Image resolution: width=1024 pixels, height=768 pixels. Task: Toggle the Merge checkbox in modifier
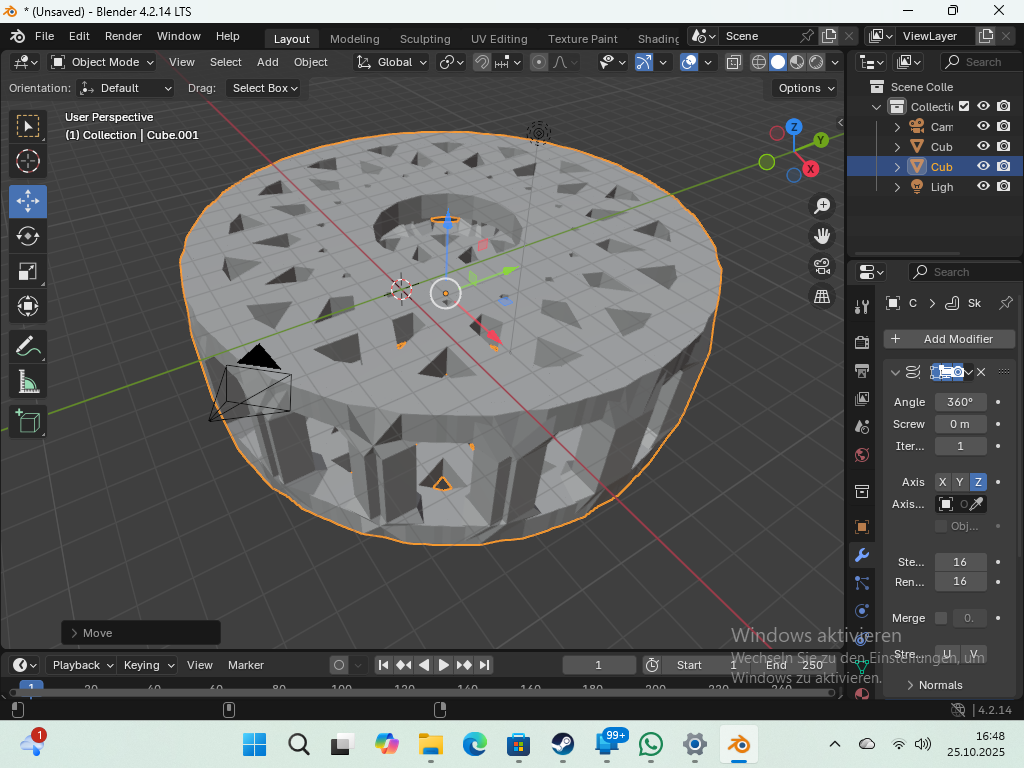coord(940,618)
